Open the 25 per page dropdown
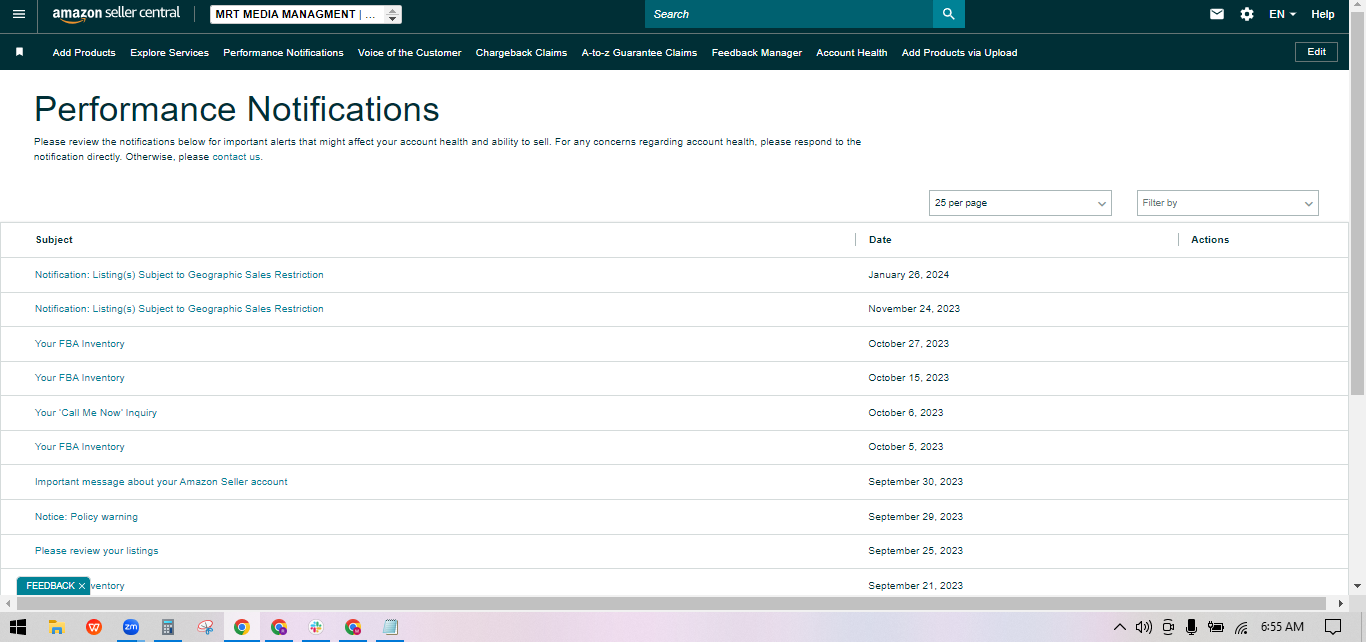The width and height of the screenshot is (1366, 642). coord(1020,203)
